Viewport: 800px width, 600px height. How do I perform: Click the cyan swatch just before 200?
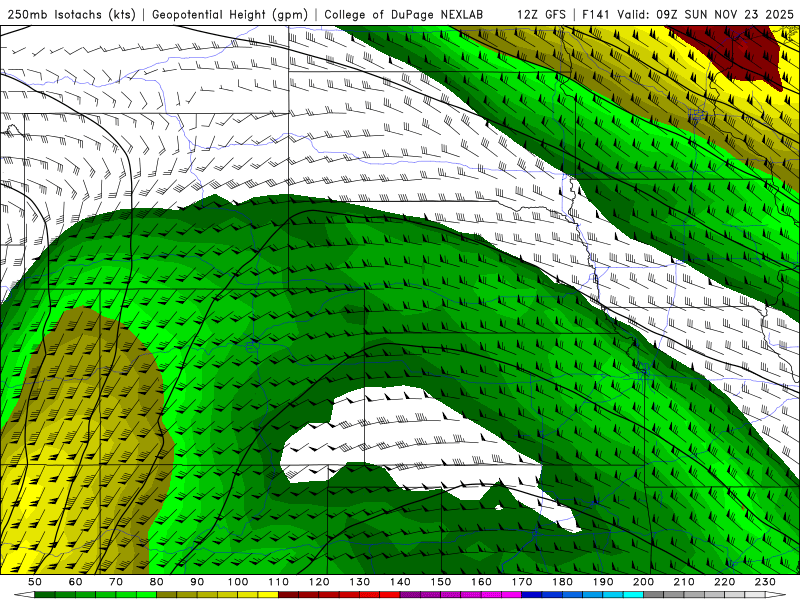point(633,595)
